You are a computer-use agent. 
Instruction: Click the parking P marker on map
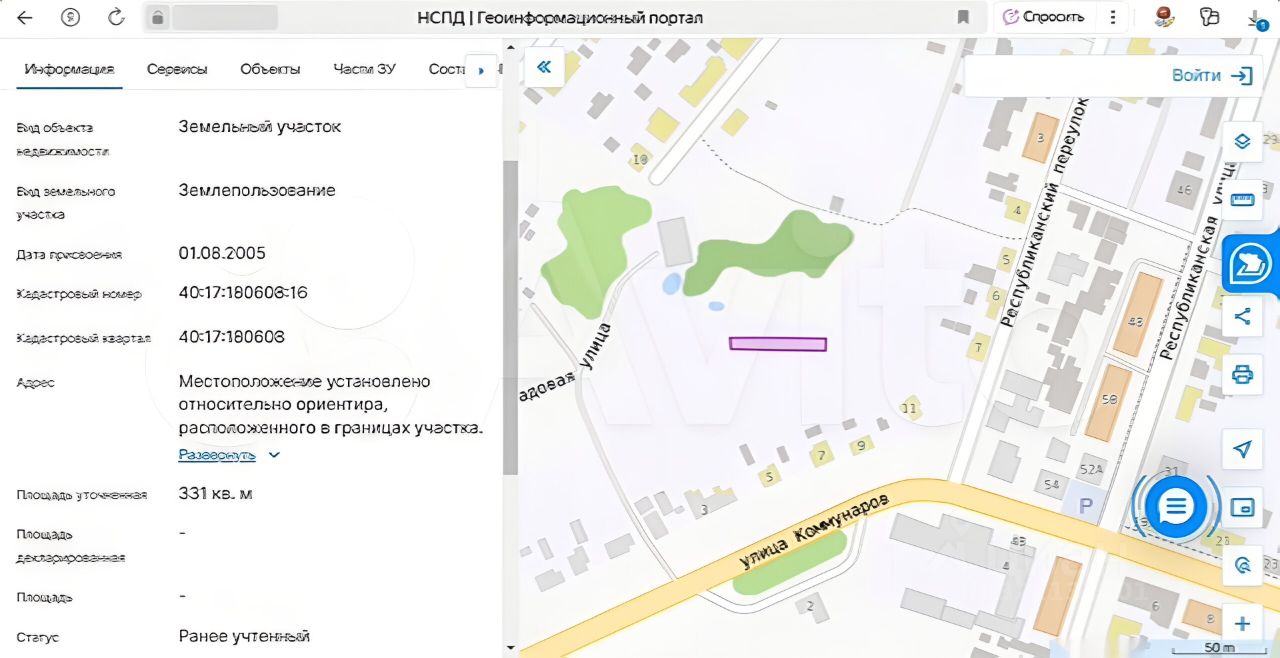coord(1086,506)
